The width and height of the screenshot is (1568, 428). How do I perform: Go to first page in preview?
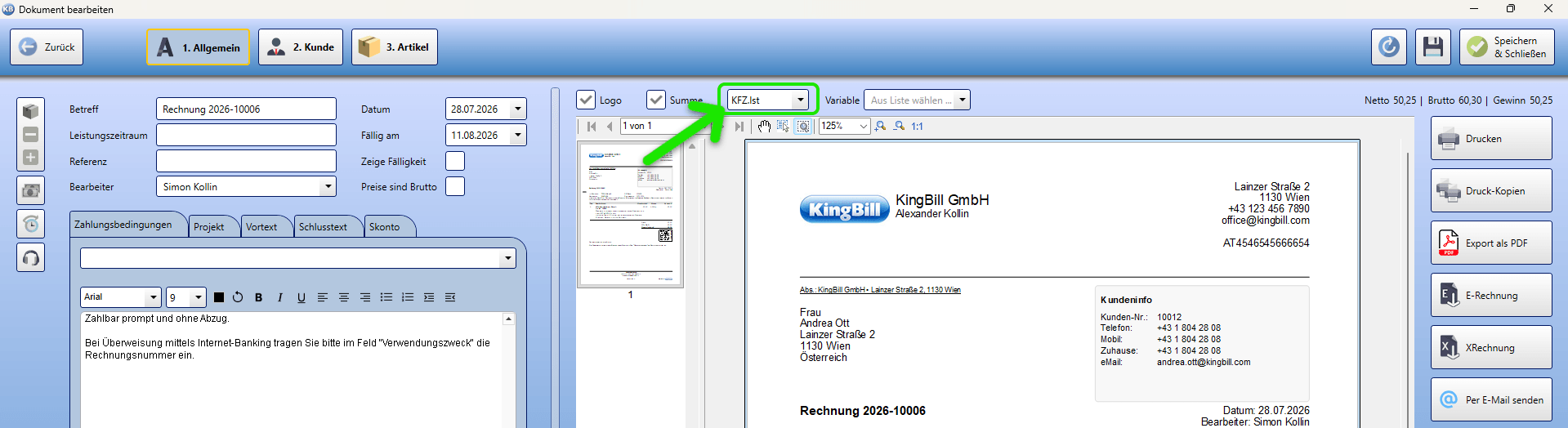point(592,127)
